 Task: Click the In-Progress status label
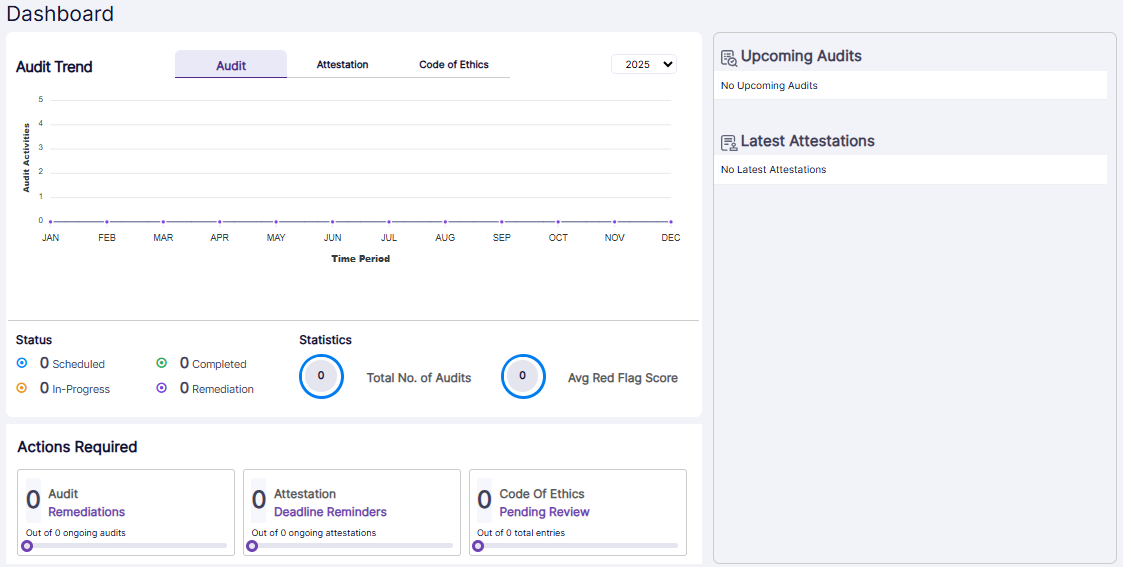coord(81,389)
